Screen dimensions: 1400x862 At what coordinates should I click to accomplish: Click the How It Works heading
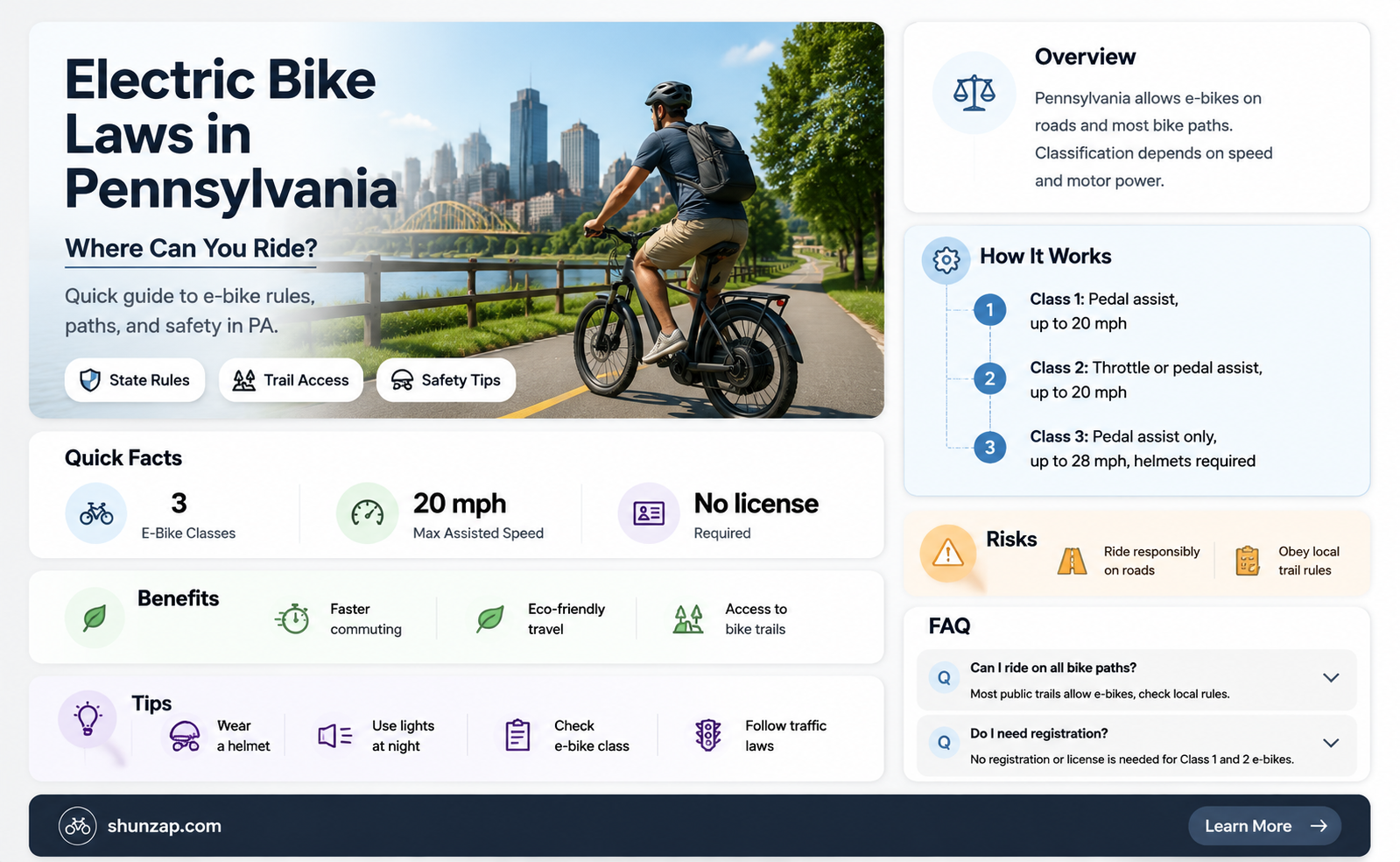coord(1045,257)
